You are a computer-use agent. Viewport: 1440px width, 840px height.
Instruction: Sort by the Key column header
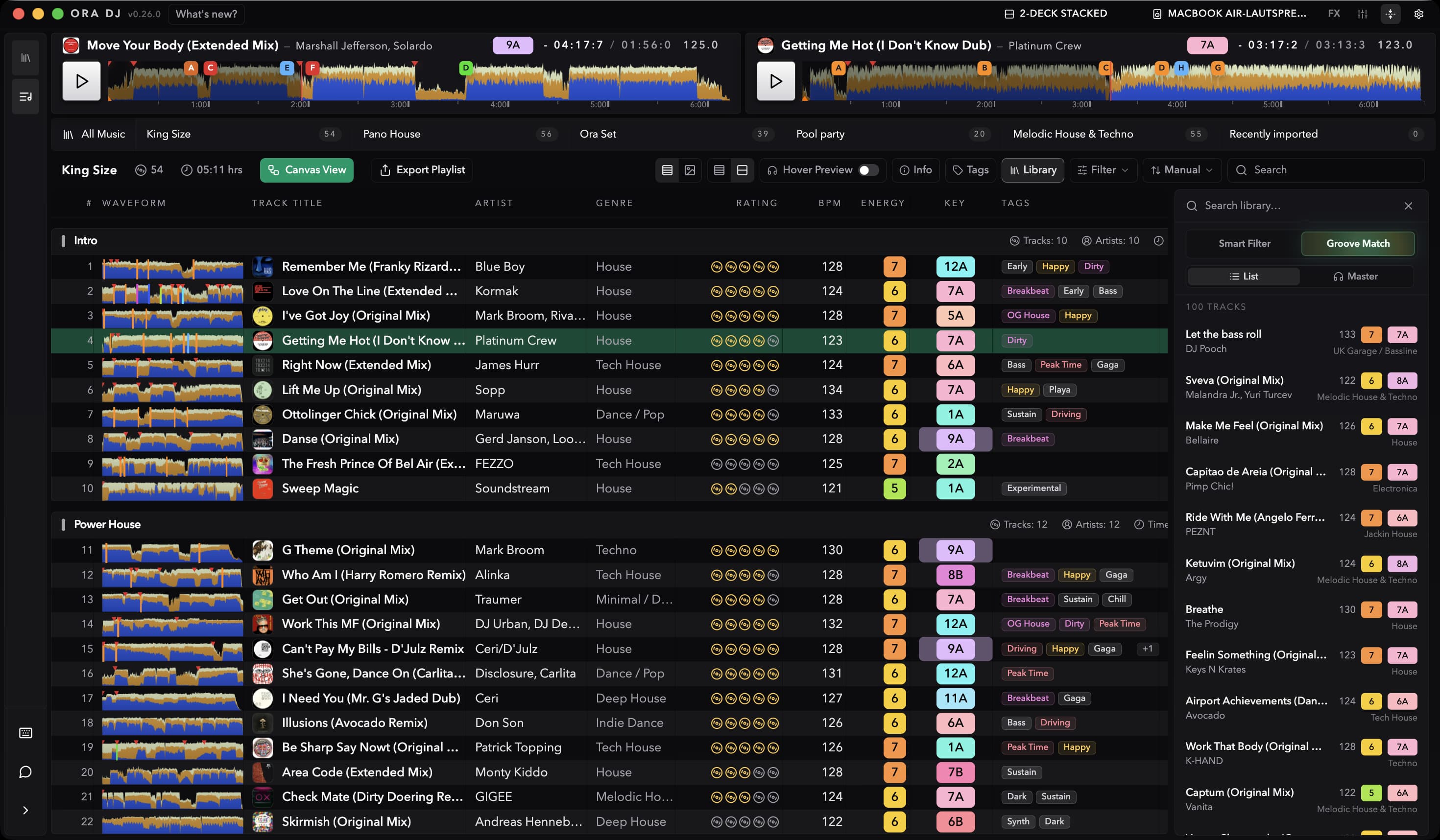coord(954,203)
